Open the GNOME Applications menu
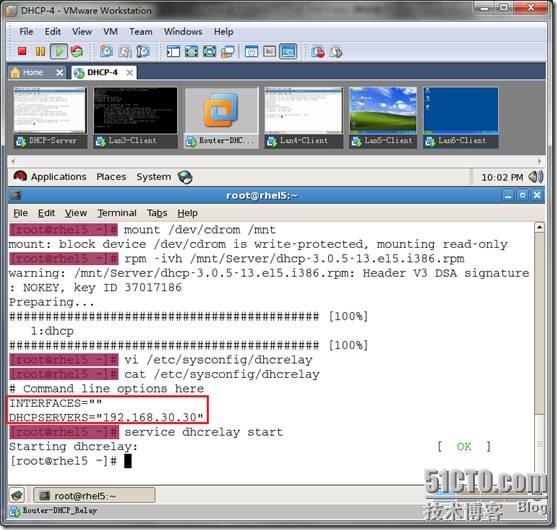This screenshot has width=557, height=530. tap(59, 177)
